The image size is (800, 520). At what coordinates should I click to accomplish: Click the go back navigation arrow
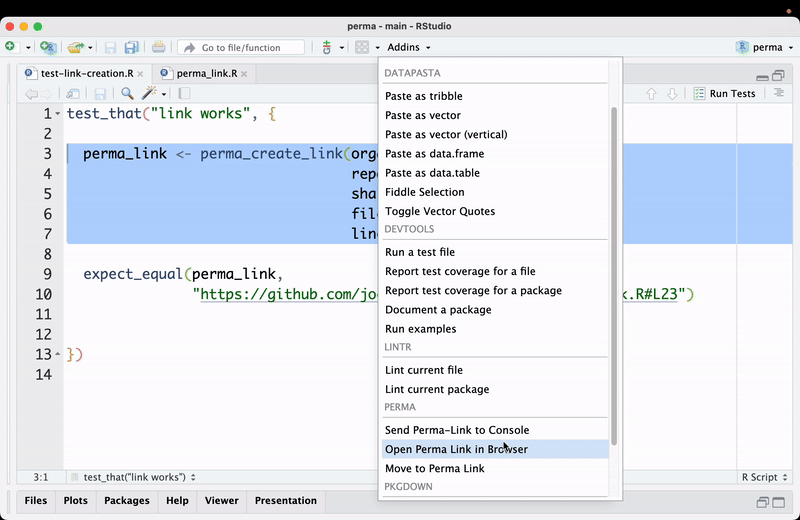click(31, 93)
